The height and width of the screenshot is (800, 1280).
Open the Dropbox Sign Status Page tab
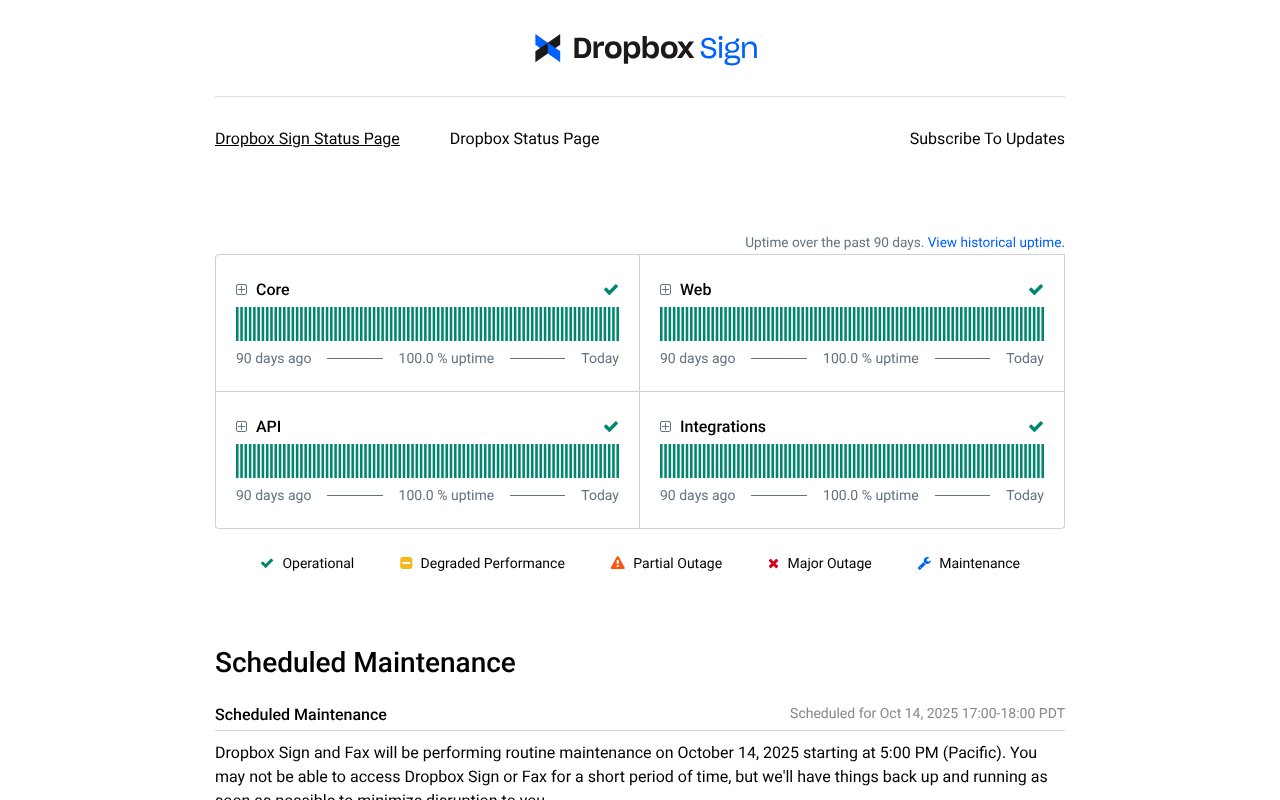tap(307, 139)
